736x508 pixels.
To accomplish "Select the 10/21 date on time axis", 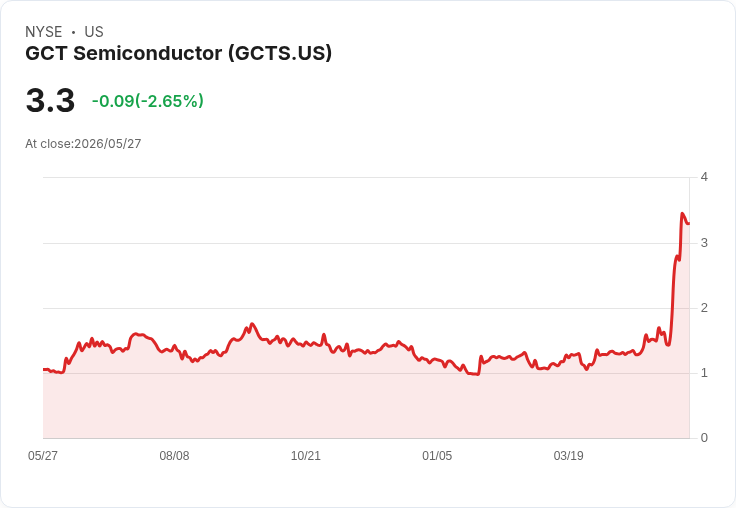I will click(306, 455).
